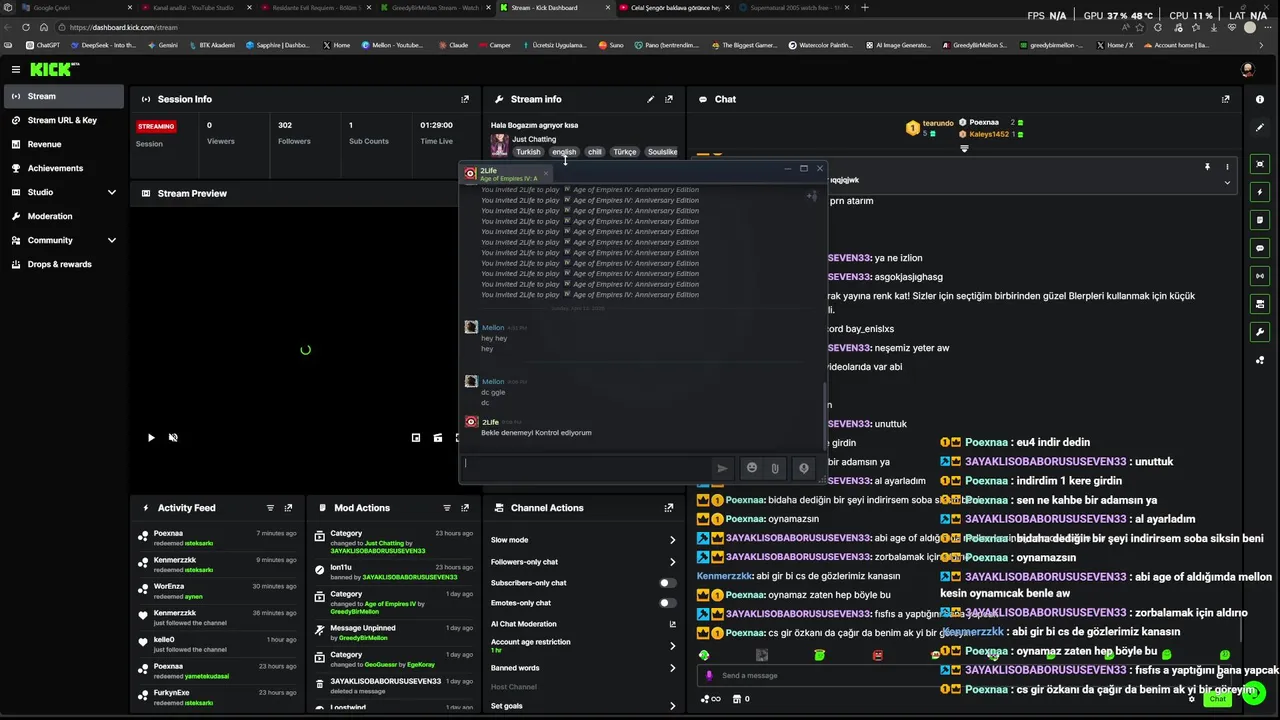Toggle the Activity Feed lightning icon in right sidebar
Viewport: 1280px width, 720px height.
coord(1260,192)
